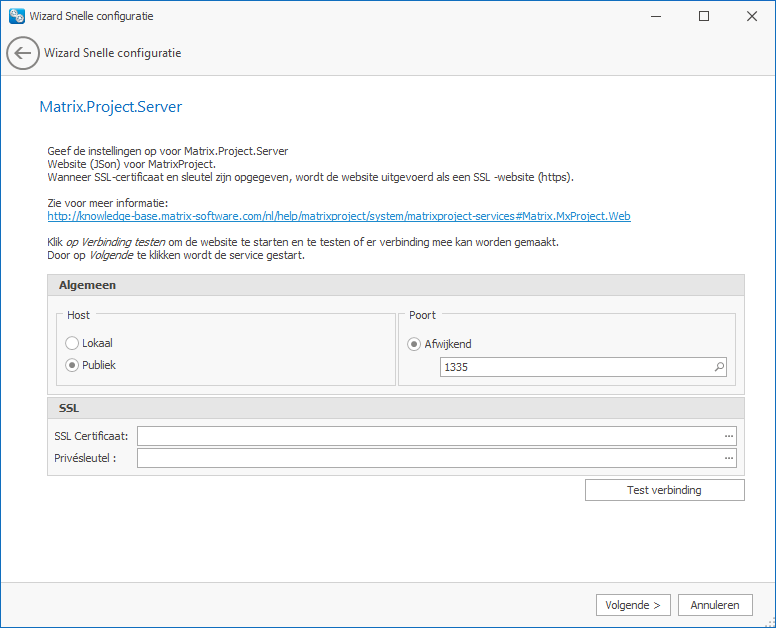Viewport: 776px width, 628px height.
Task: Select the Publiek host option
Action: click(x=72, y=365)
